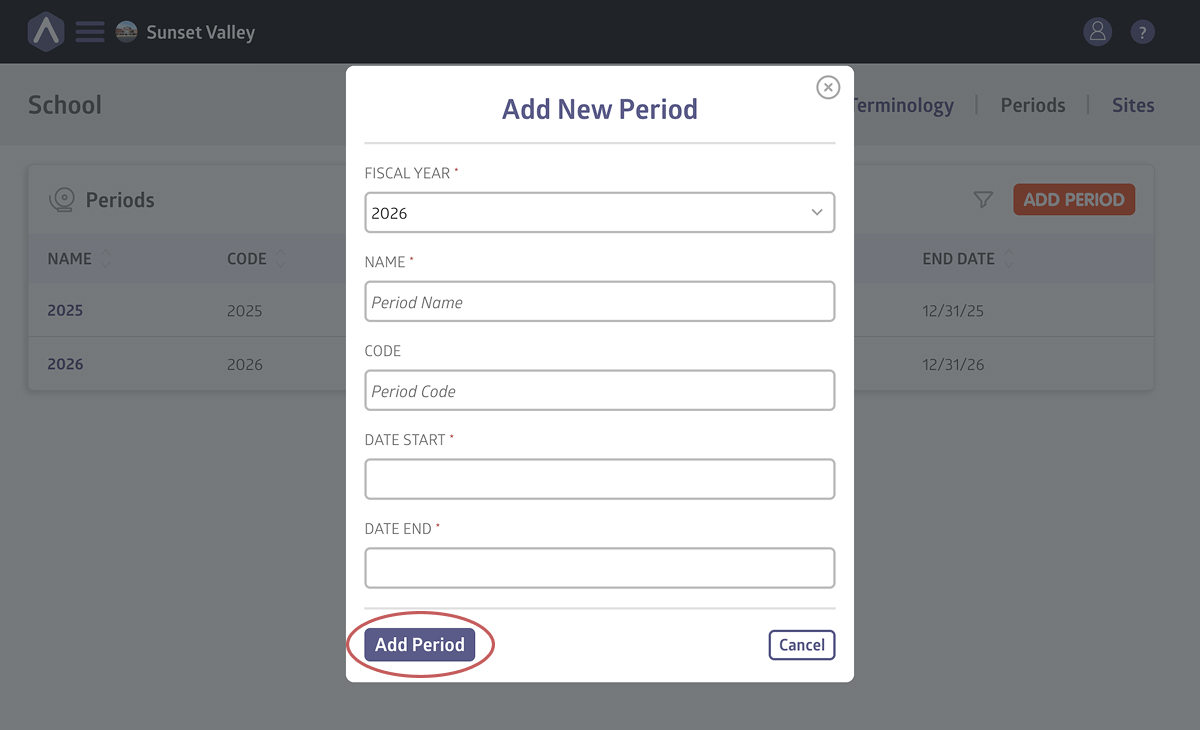Cancel the new period dialog
The height and width of the screenshot is (730, 1200).
click(x=801, y=645)
